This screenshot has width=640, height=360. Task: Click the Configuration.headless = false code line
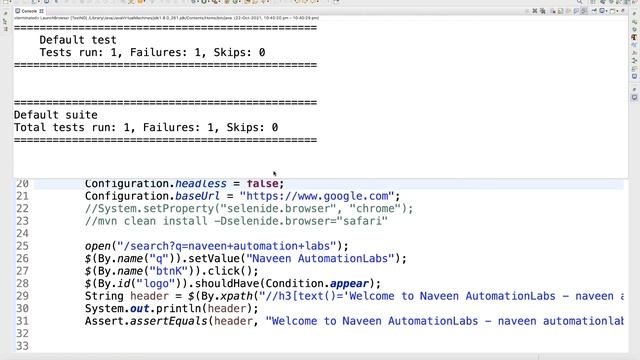coord(184,184)
